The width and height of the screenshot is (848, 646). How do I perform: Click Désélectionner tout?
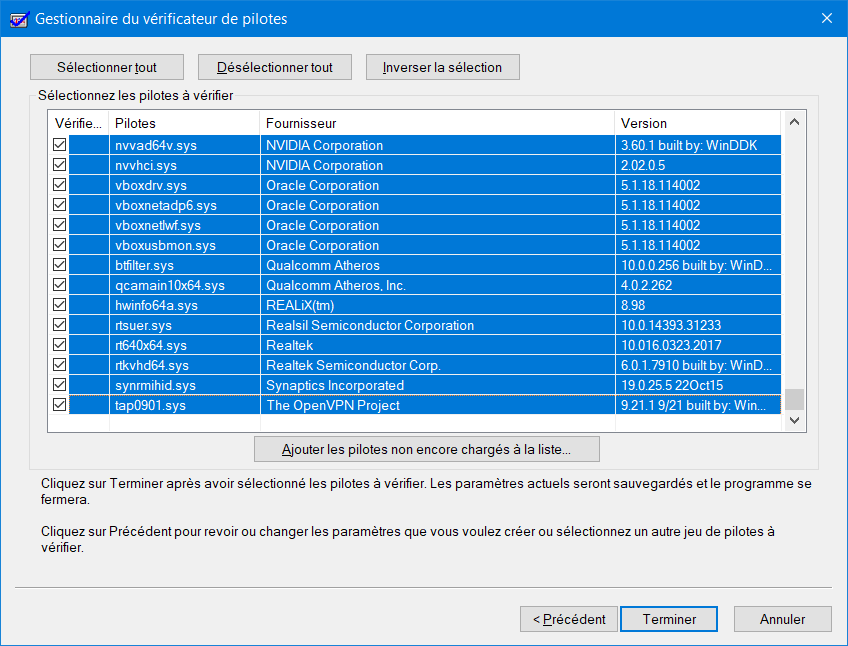click(x=275, y=67)
